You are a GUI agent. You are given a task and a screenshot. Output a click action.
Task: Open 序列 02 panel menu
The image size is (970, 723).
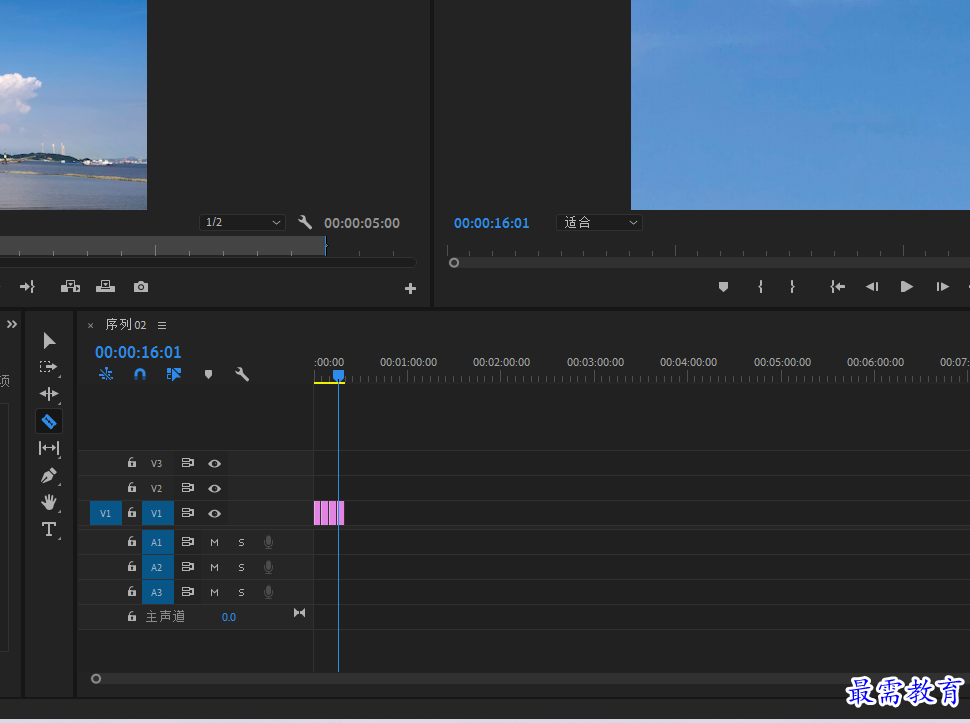162,325
